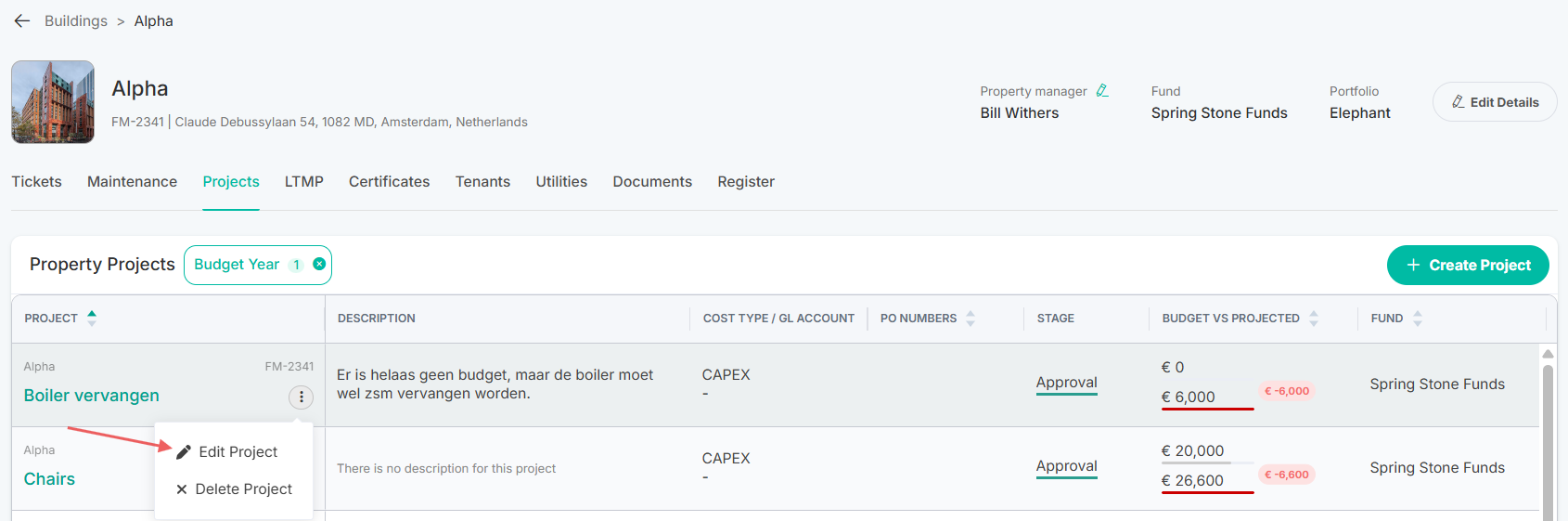This screenshot has width=1568, height=521.
Task: Open the Certificates tab
Action: 389,182
